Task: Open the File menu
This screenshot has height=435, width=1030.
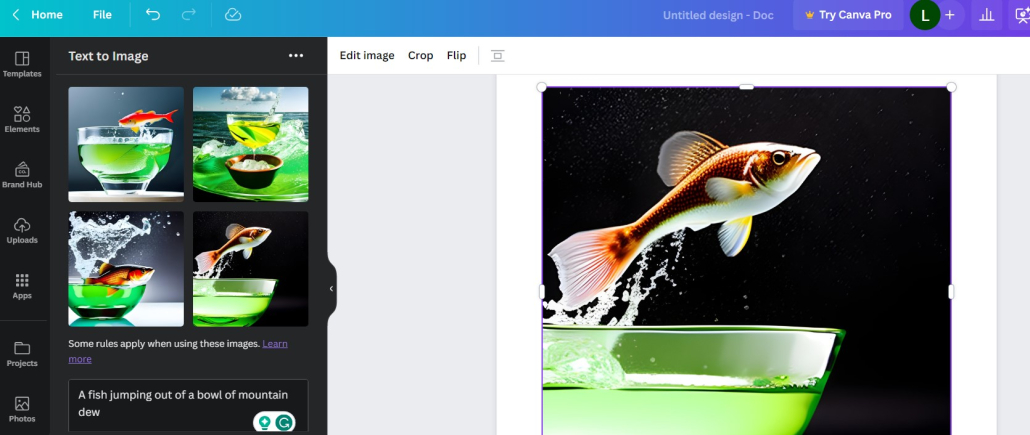Action: (102, 14)
